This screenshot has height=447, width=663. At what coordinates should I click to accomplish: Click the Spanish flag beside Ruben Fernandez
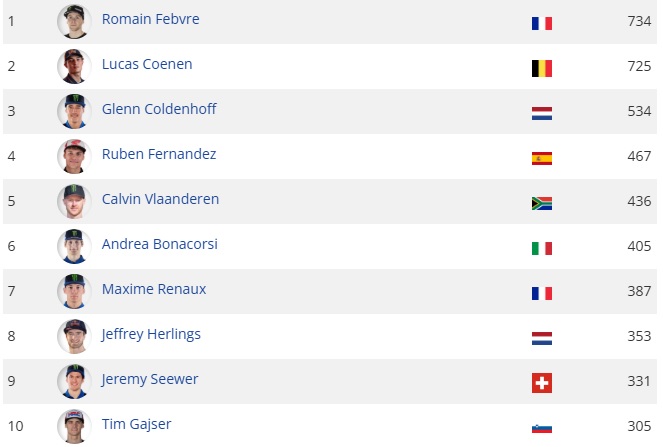coord(541,158)
